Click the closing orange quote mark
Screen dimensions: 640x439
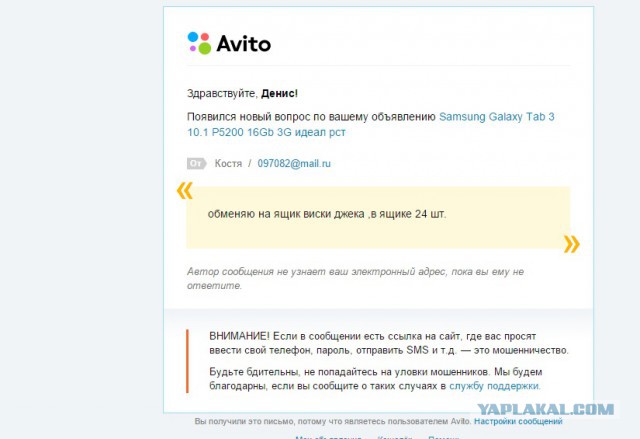coord(571,244)
